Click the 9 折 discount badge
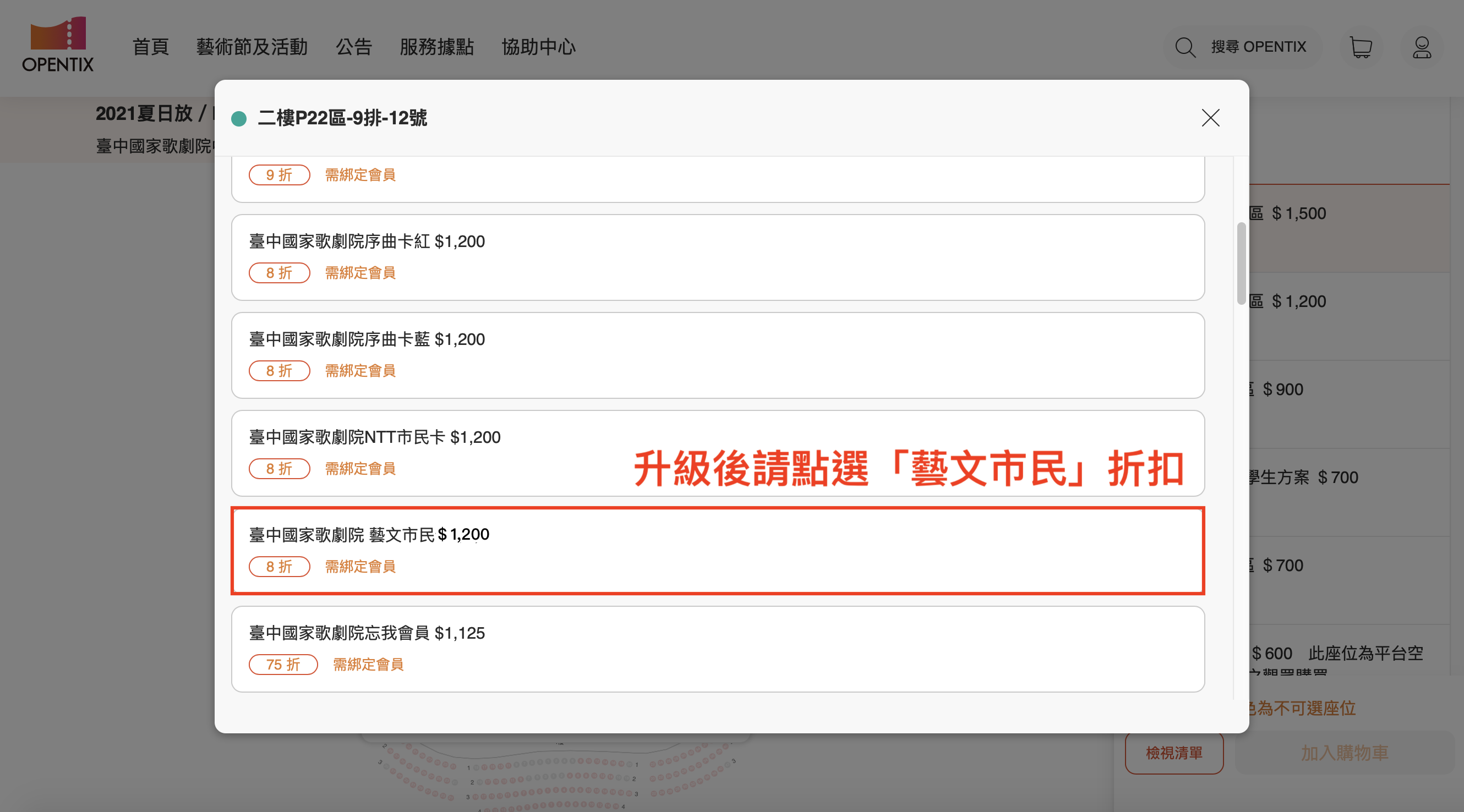Screen dimensions: 1464x812 [279, 175]
